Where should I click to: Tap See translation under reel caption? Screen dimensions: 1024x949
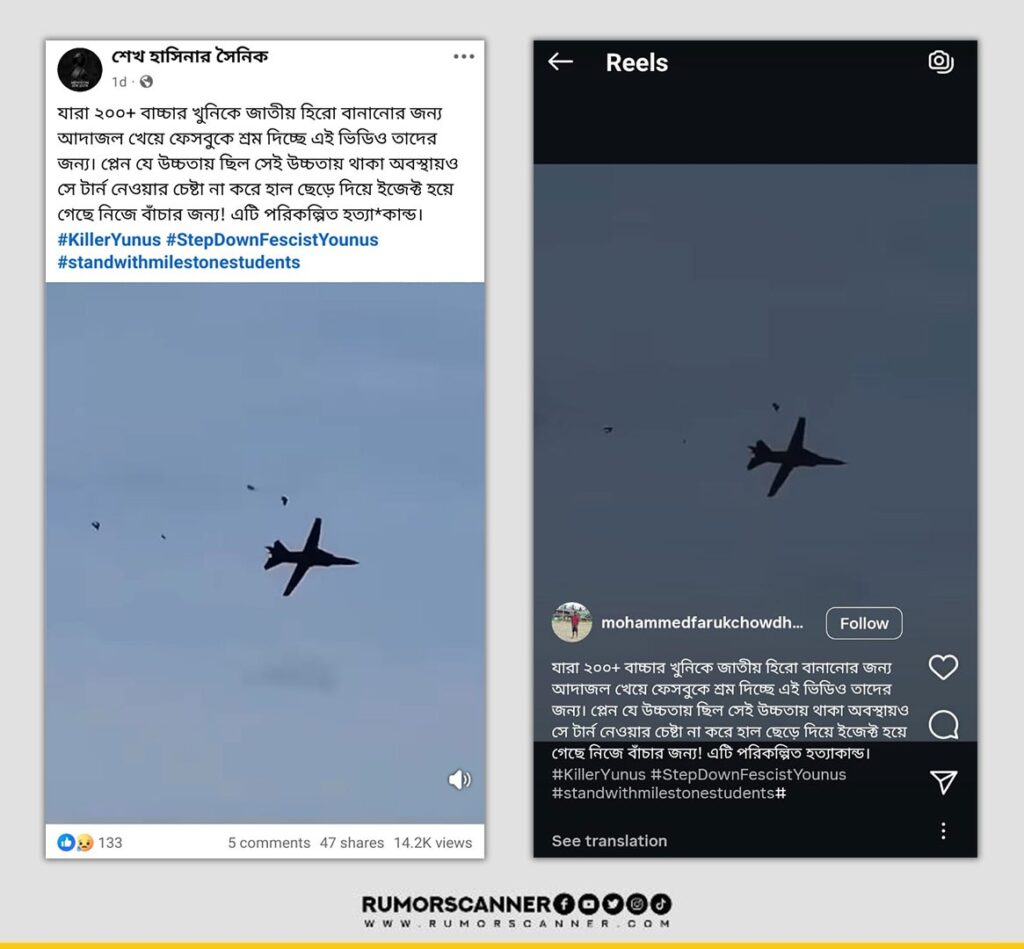click(x=609, y=841)
